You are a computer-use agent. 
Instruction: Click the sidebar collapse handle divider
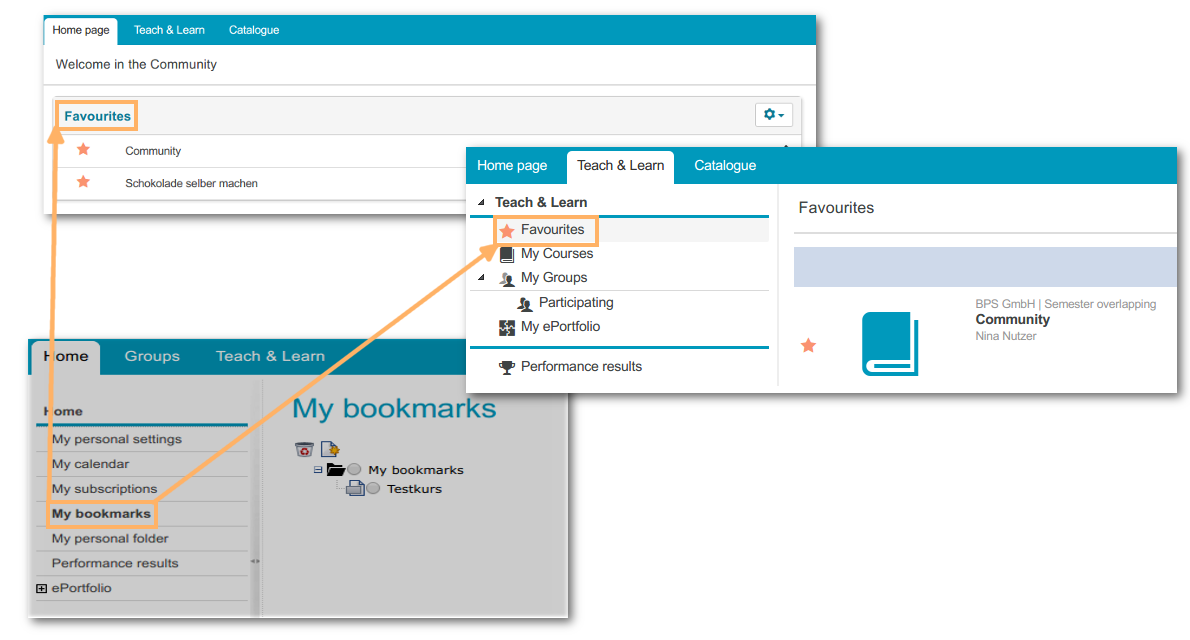click(255, 561)
